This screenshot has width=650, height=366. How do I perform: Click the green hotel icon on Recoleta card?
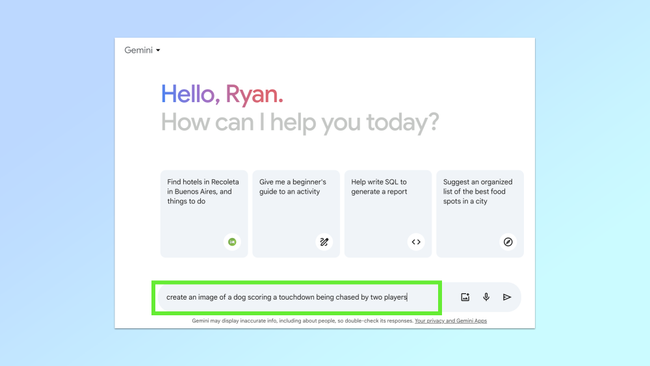click(232, 242)
